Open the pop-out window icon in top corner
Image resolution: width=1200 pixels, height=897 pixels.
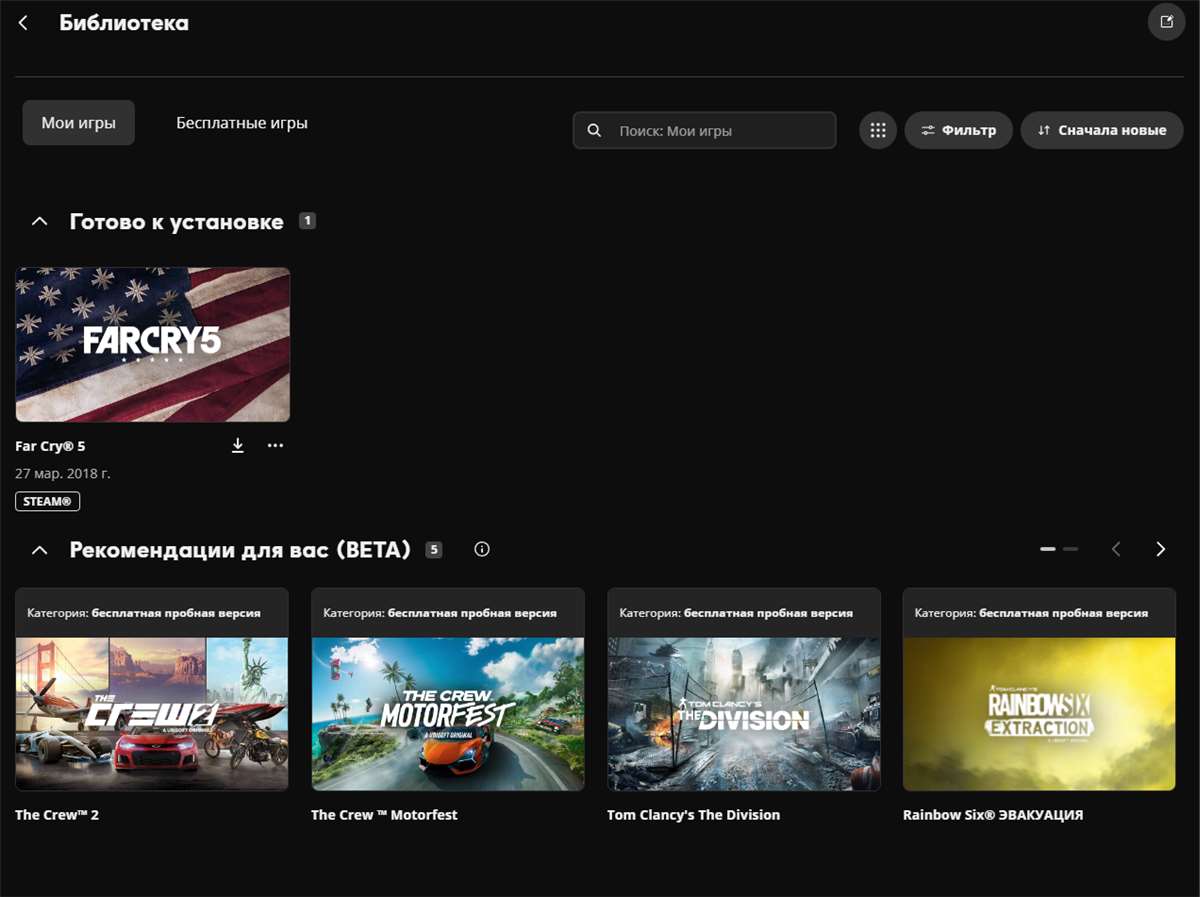click(1166, 22)
